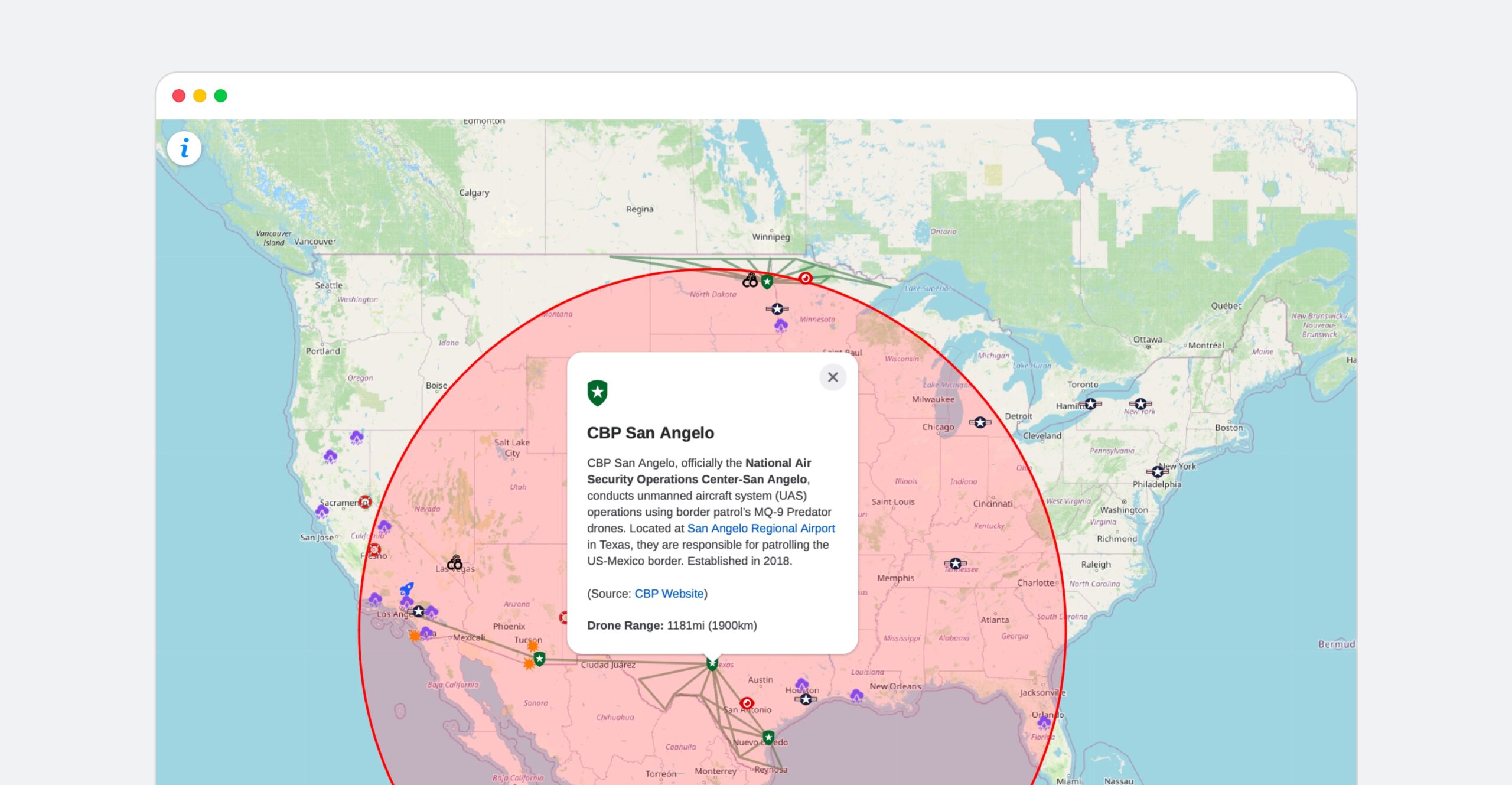Select green shield marker in North Dakota
The height and width of the screenshot is (785, 1512).
click(x=767, y=282)
